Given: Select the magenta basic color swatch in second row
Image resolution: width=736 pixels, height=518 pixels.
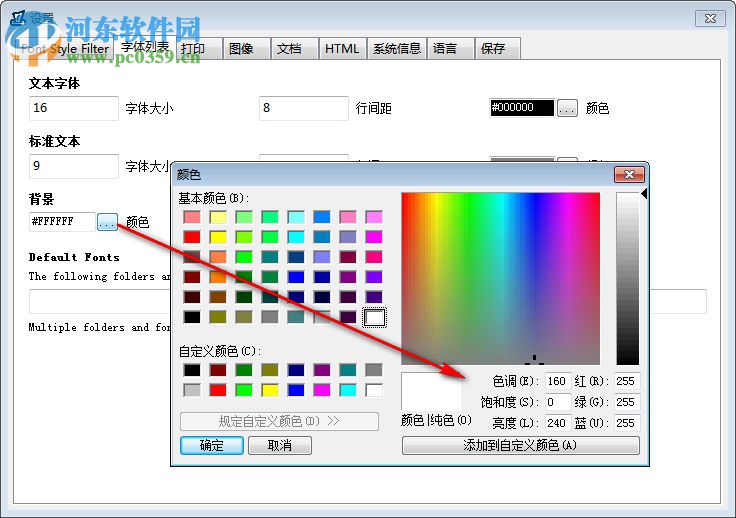Looking at the screenshot, I should pyautogui.click(x=374, y=237).
